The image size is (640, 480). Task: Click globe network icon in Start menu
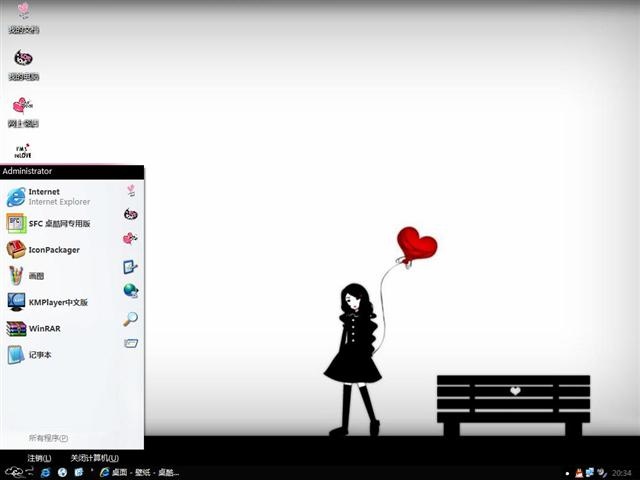point(131,291)
